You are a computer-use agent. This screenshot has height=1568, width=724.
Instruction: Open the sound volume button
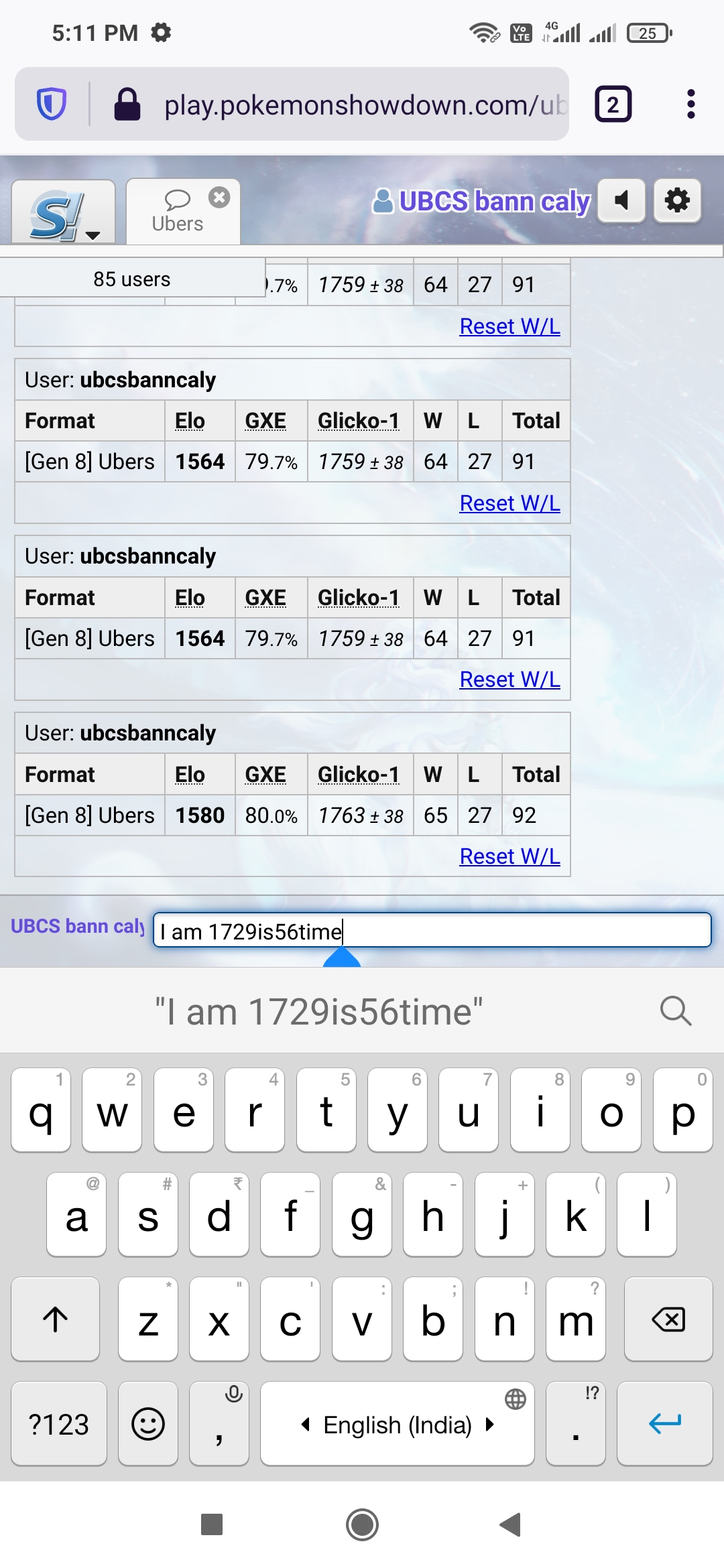(621, 200)
